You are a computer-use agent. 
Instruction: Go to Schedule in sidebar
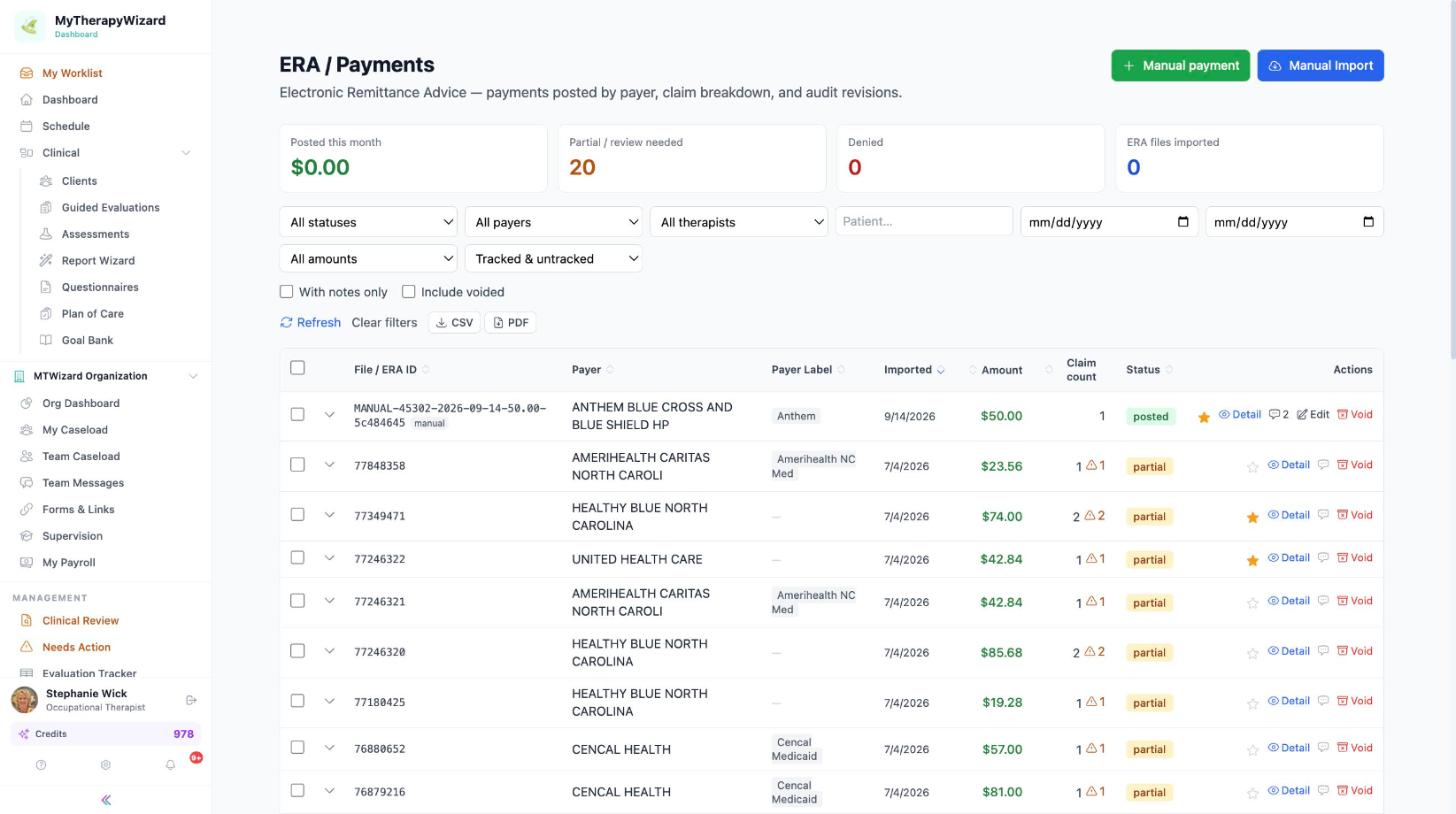click(66, 126)
